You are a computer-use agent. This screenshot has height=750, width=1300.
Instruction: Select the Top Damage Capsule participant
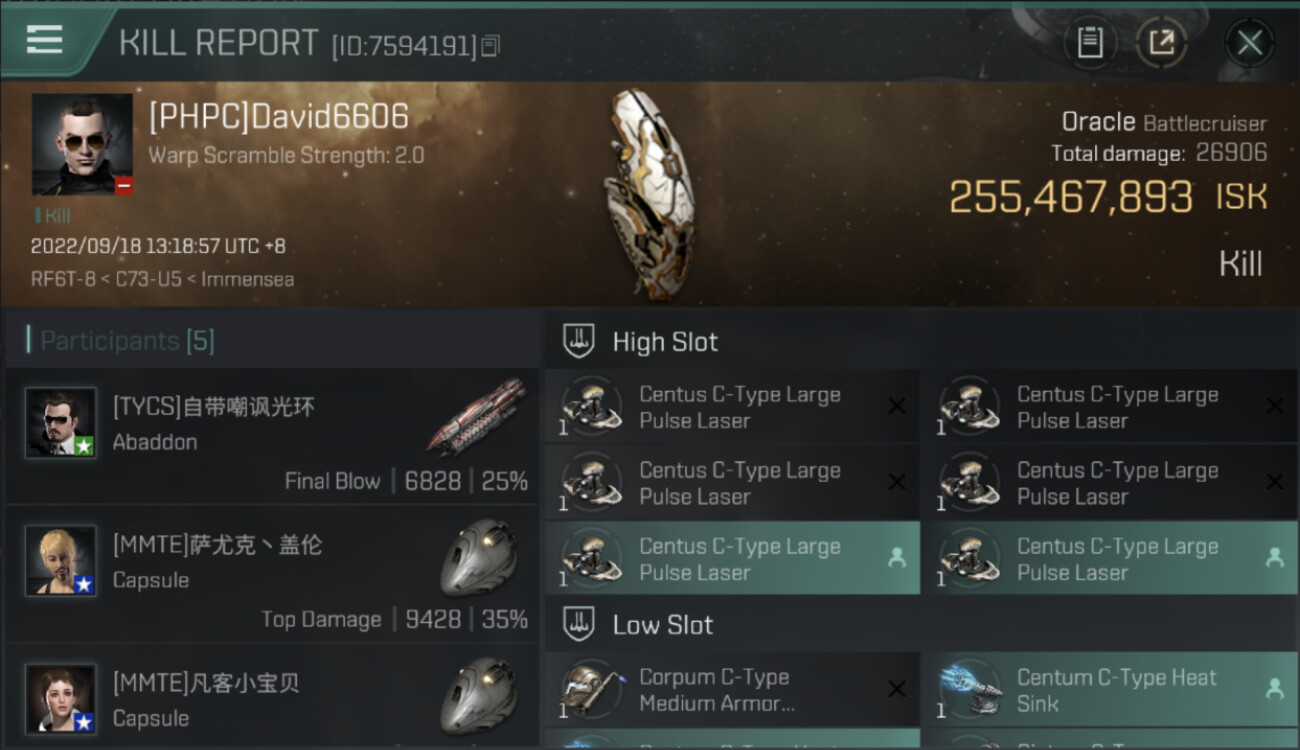[272, 574]
